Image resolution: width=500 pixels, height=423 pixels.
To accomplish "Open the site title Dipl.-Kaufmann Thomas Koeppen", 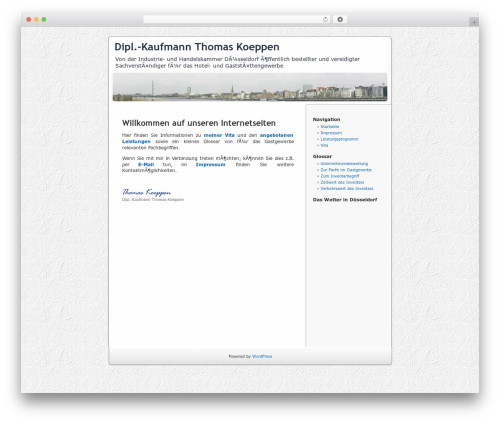I will (x=197, y=47).
